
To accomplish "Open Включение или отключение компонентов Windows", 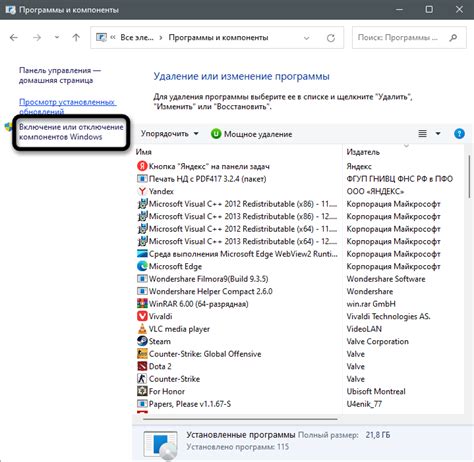I will [71, 132].
